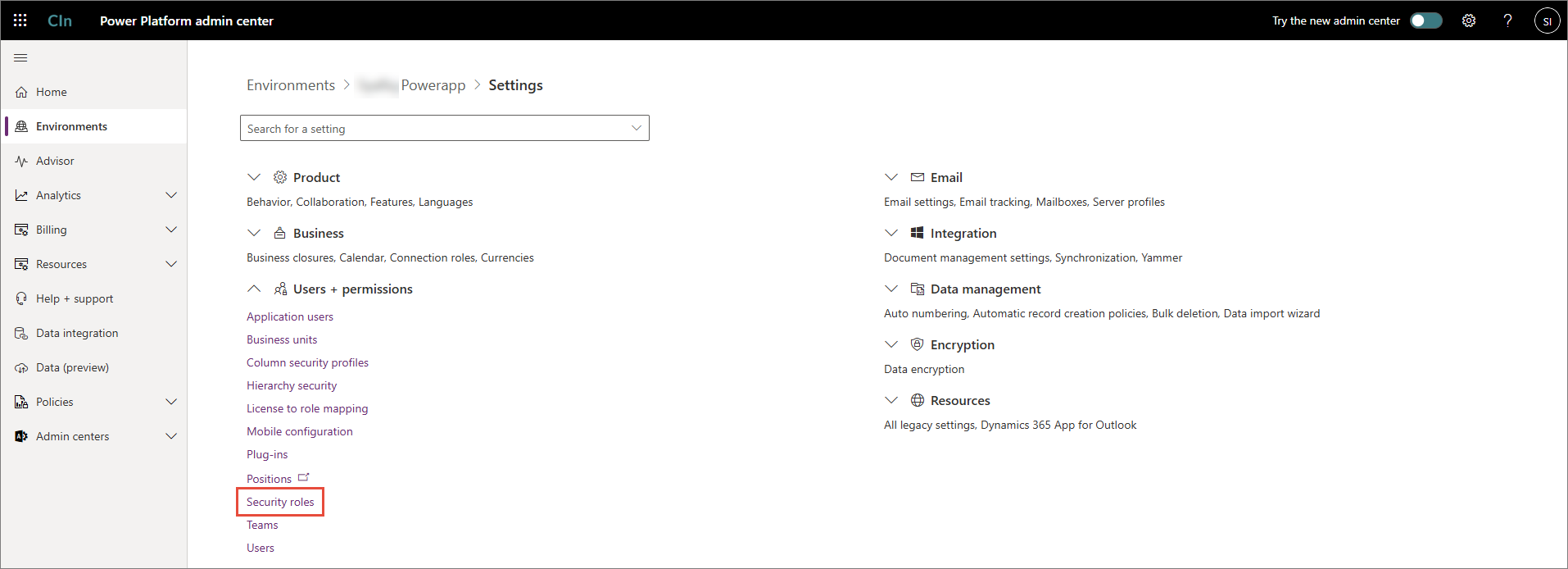
Task: Open the app launcher waffle icon
Action: [20, 20]
